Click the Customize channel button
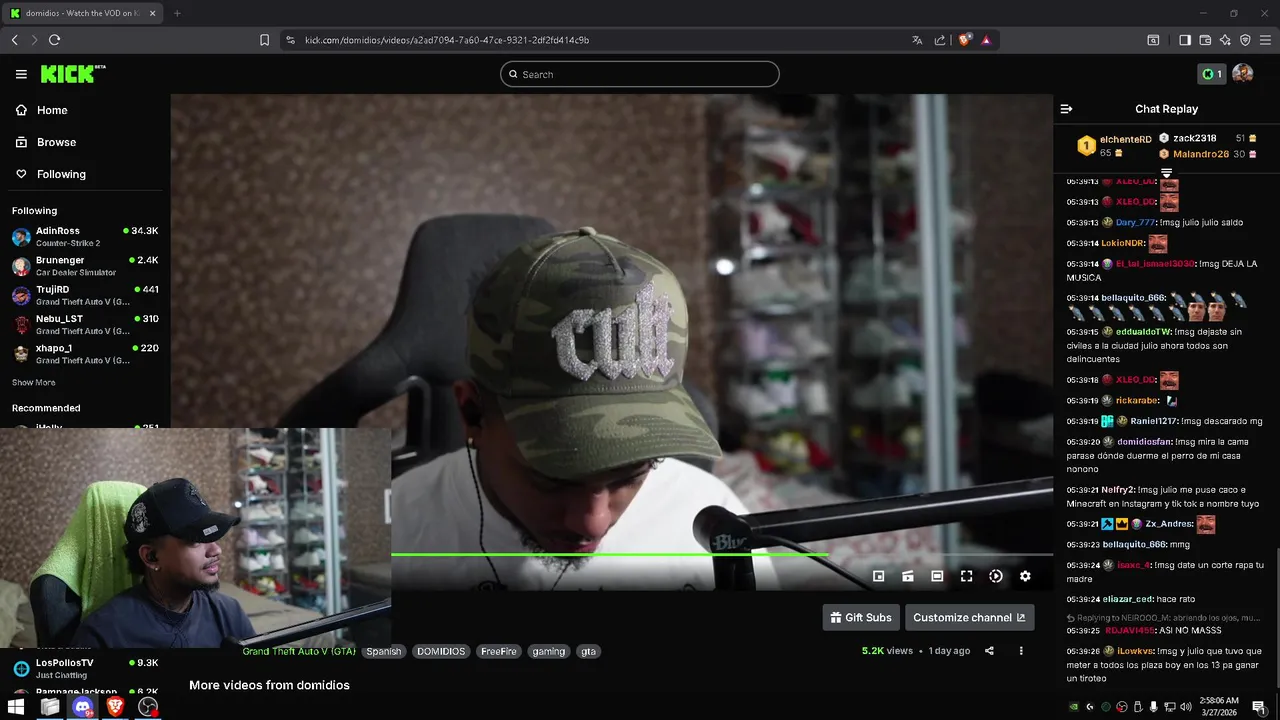 click(x=969, y=617)
